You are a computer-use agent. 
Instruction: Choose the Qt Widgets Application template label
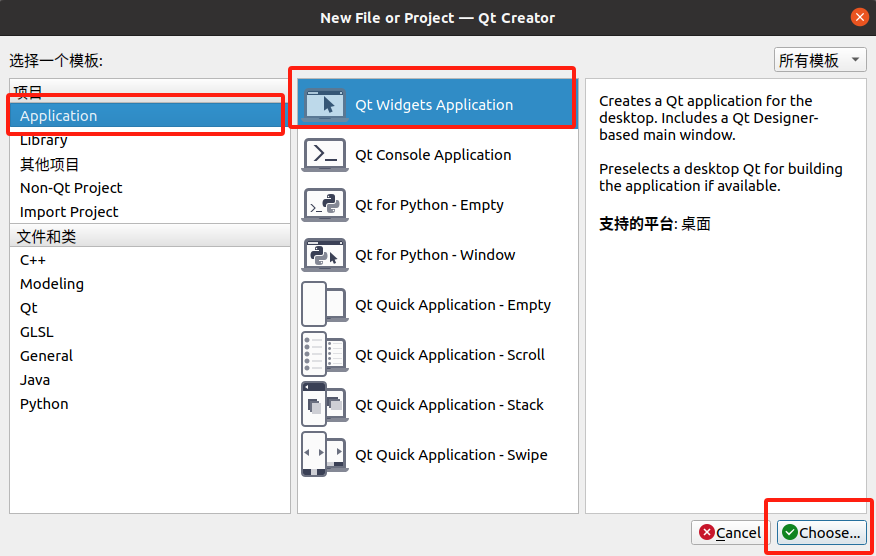coord(434,105)
